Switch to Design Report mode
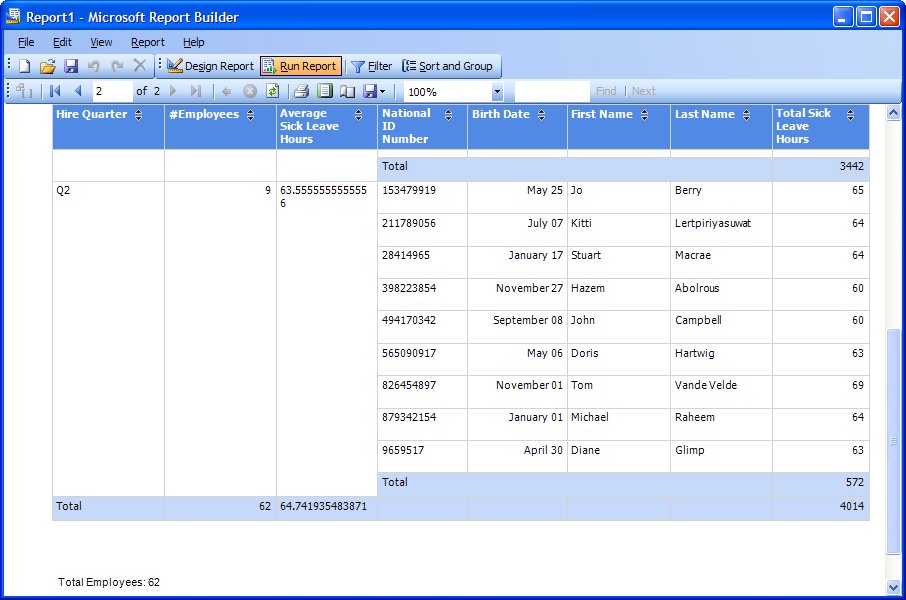Viewport: 906px width, 600px height. (x=210, y=66)
